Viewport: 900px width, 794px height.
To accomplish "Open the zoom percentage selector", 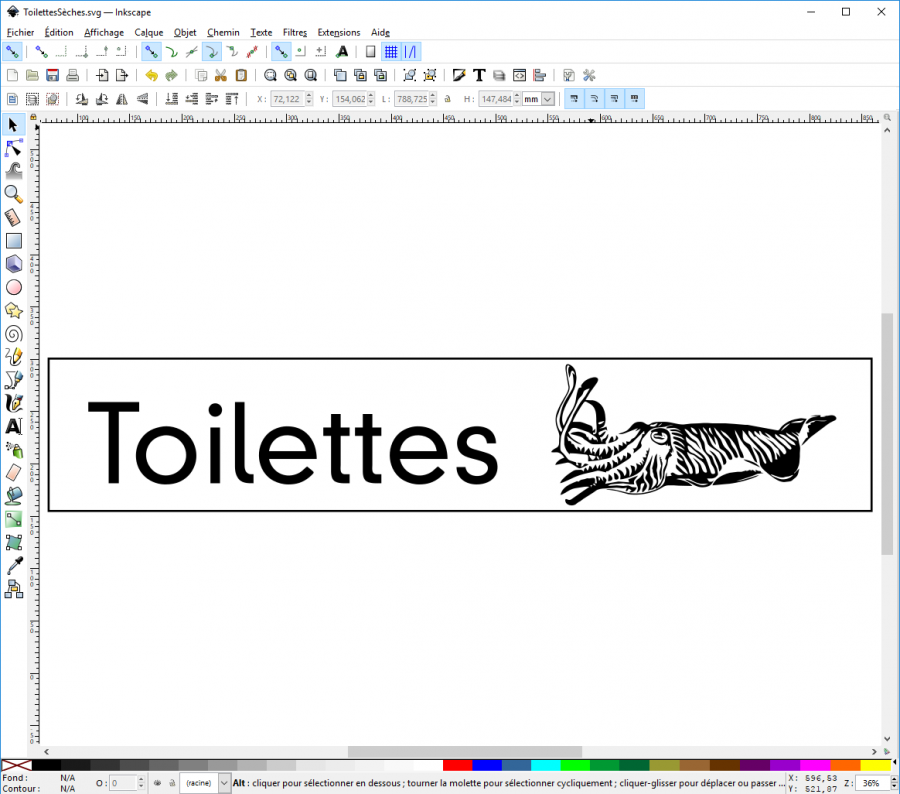I will [x=871, y=783].
